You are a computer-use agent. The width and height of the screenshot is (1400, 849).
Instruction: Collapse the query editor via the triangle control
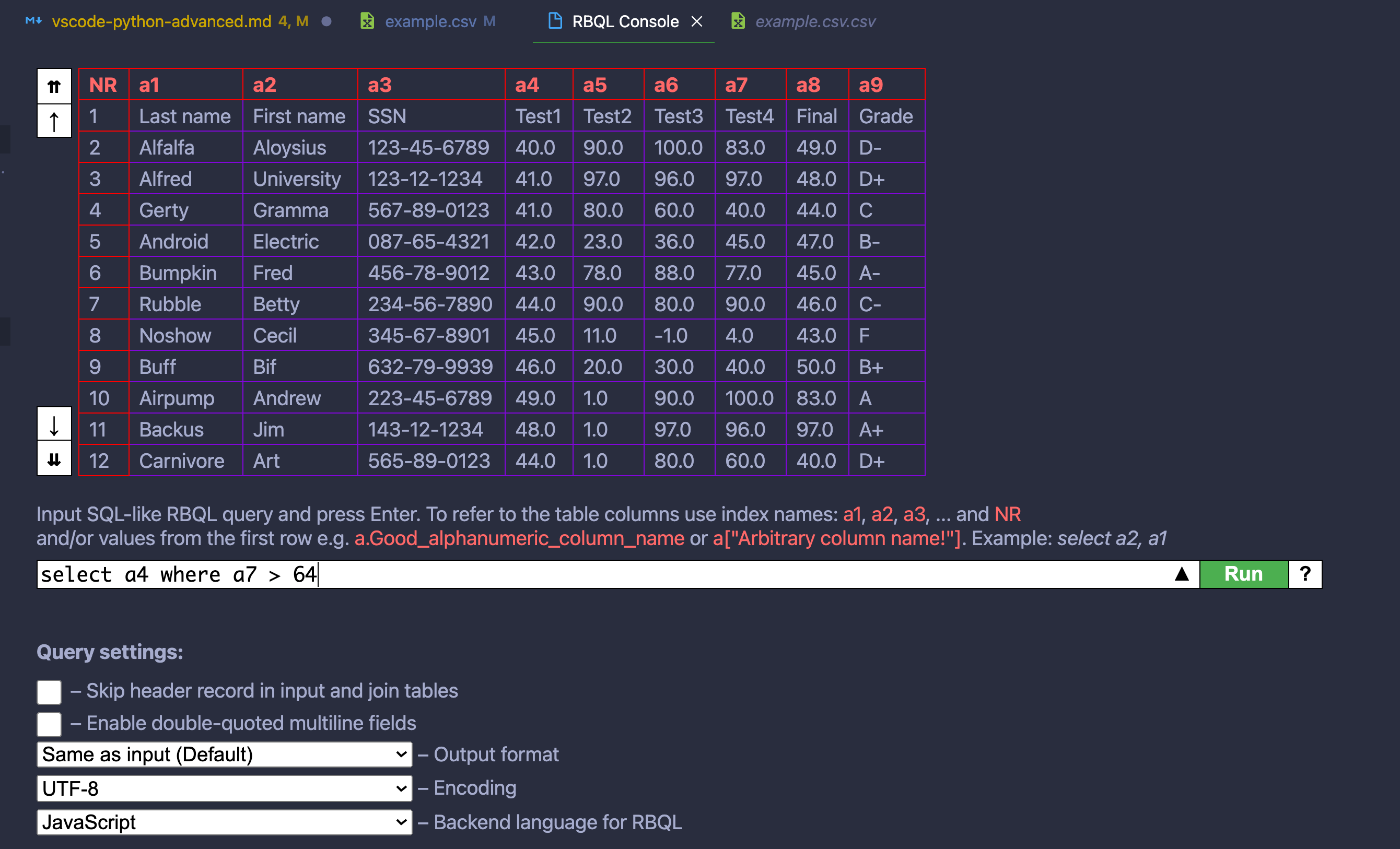coord(1182,574)
